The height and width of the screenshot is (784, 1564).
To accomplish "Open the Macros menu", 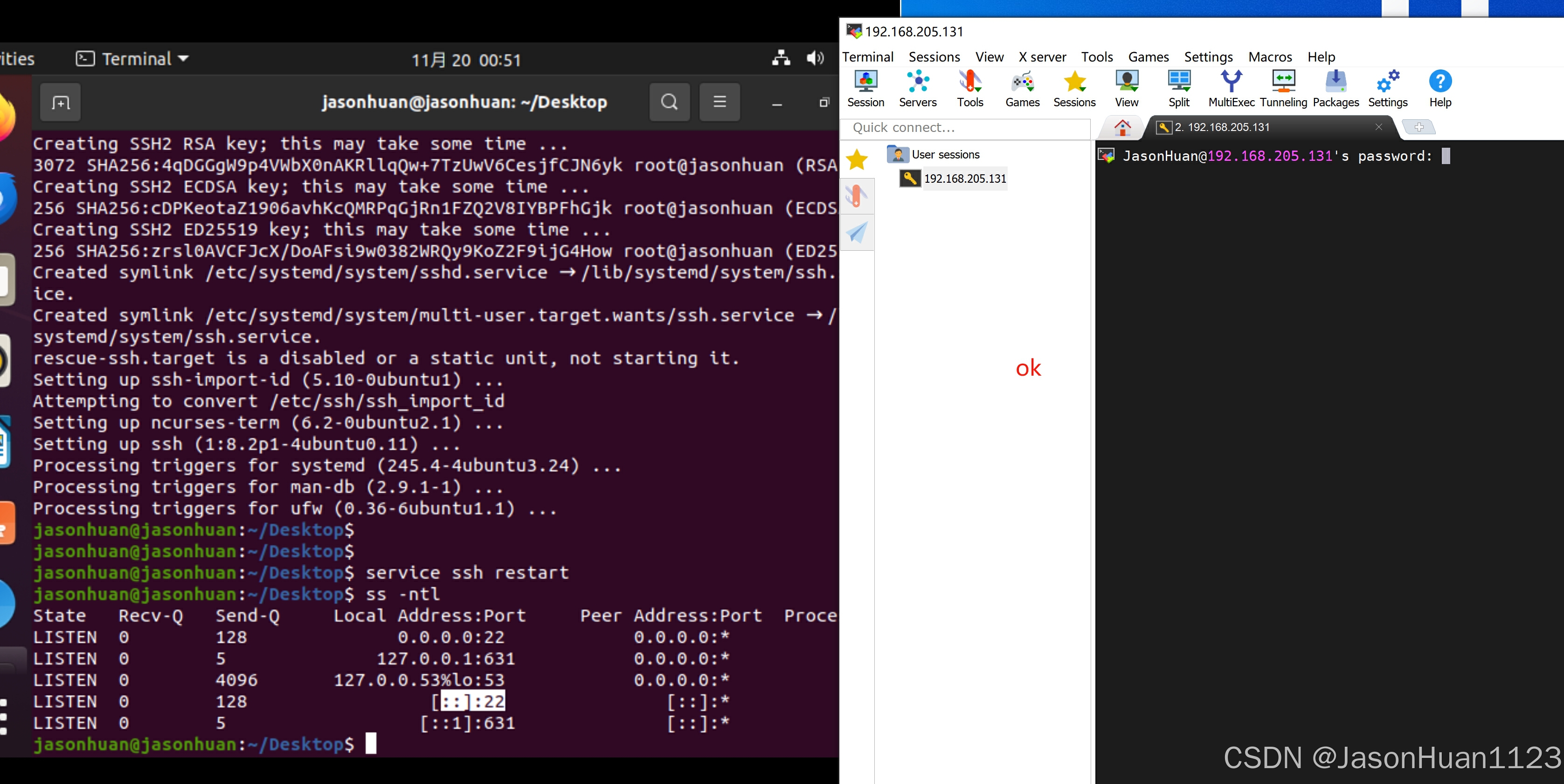I will pyautogui.click(x=1270, y=57).
